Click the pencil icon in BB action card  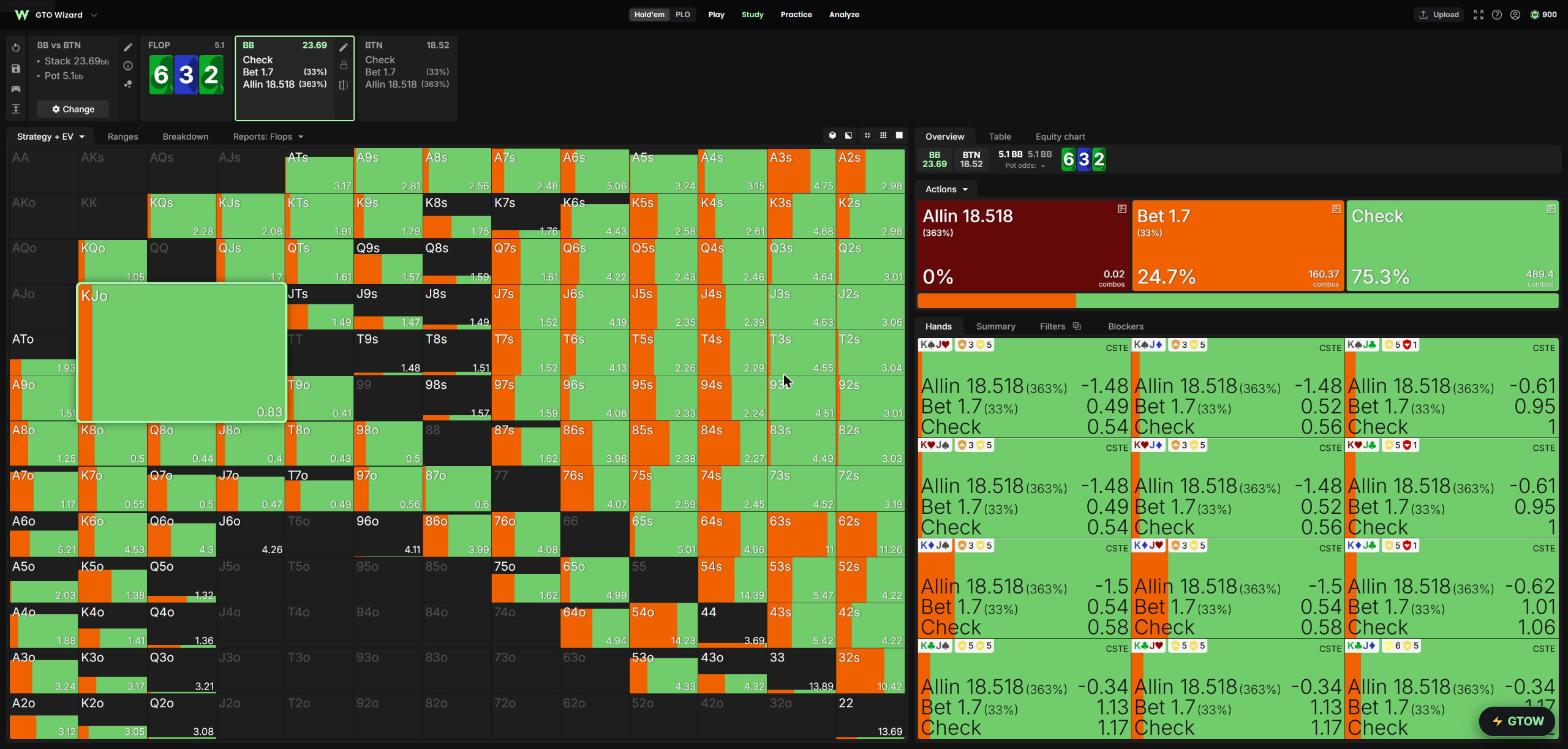(343, 47)
